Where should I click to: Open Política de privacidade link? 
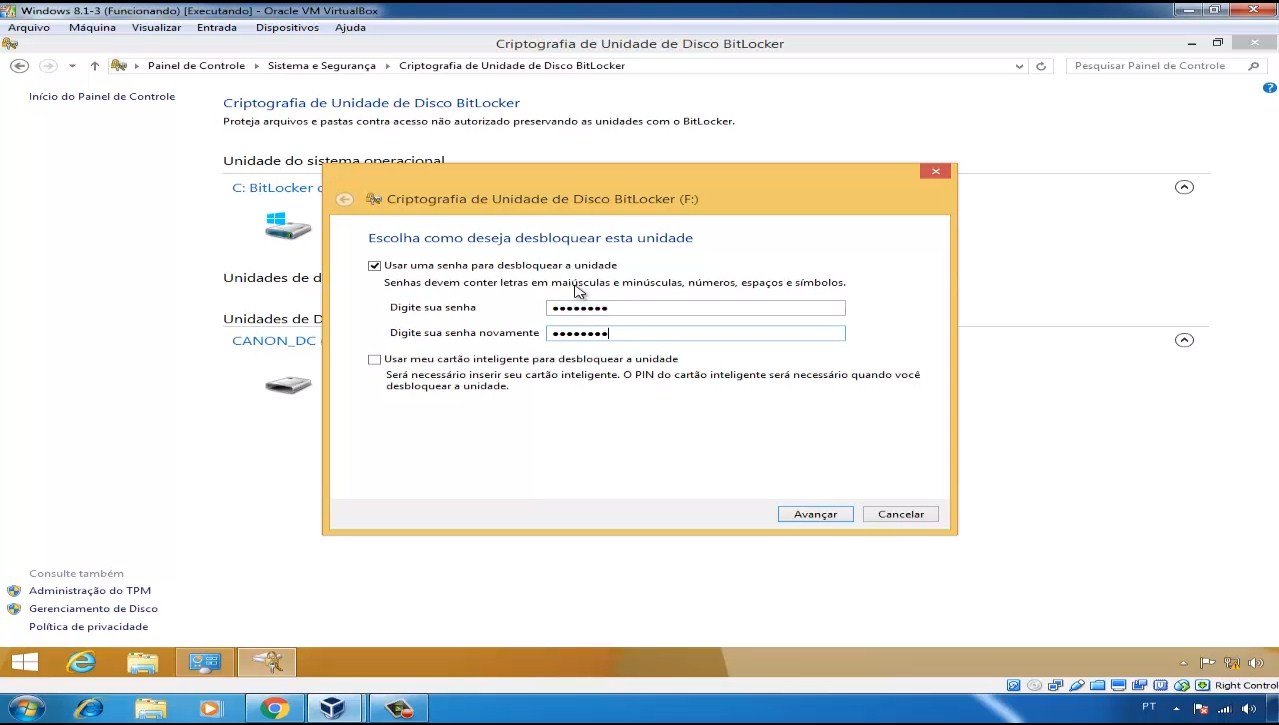point(88,627)
